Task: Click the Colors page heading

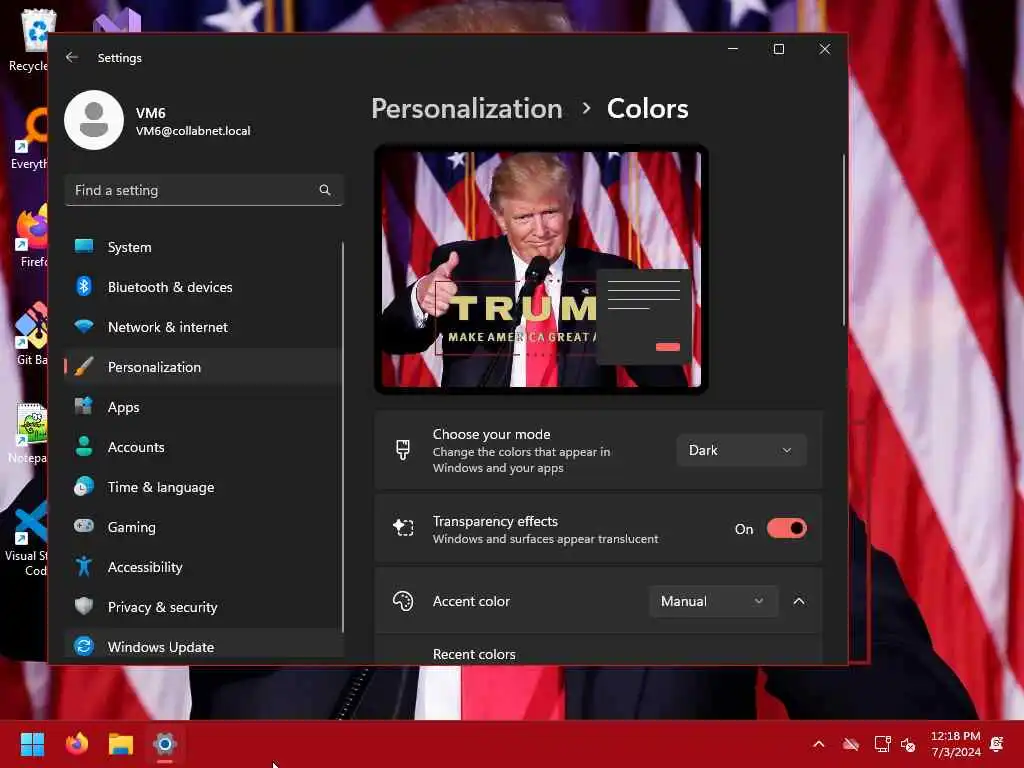Action: click(x=647, y=108)
